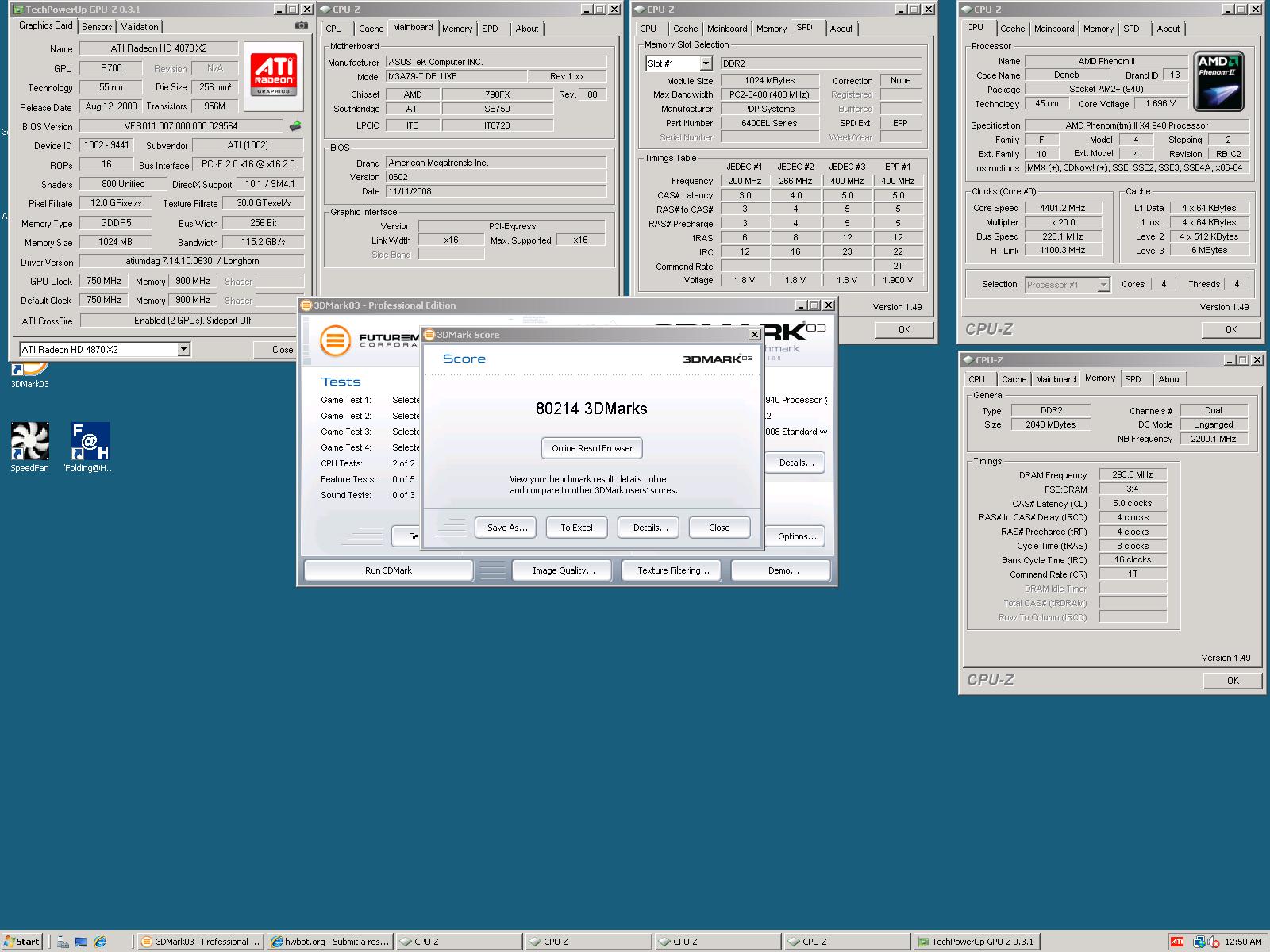Click the Futuremark logo in 3DMark03
Screen dimensions: 1270x952
coord(335,341)
